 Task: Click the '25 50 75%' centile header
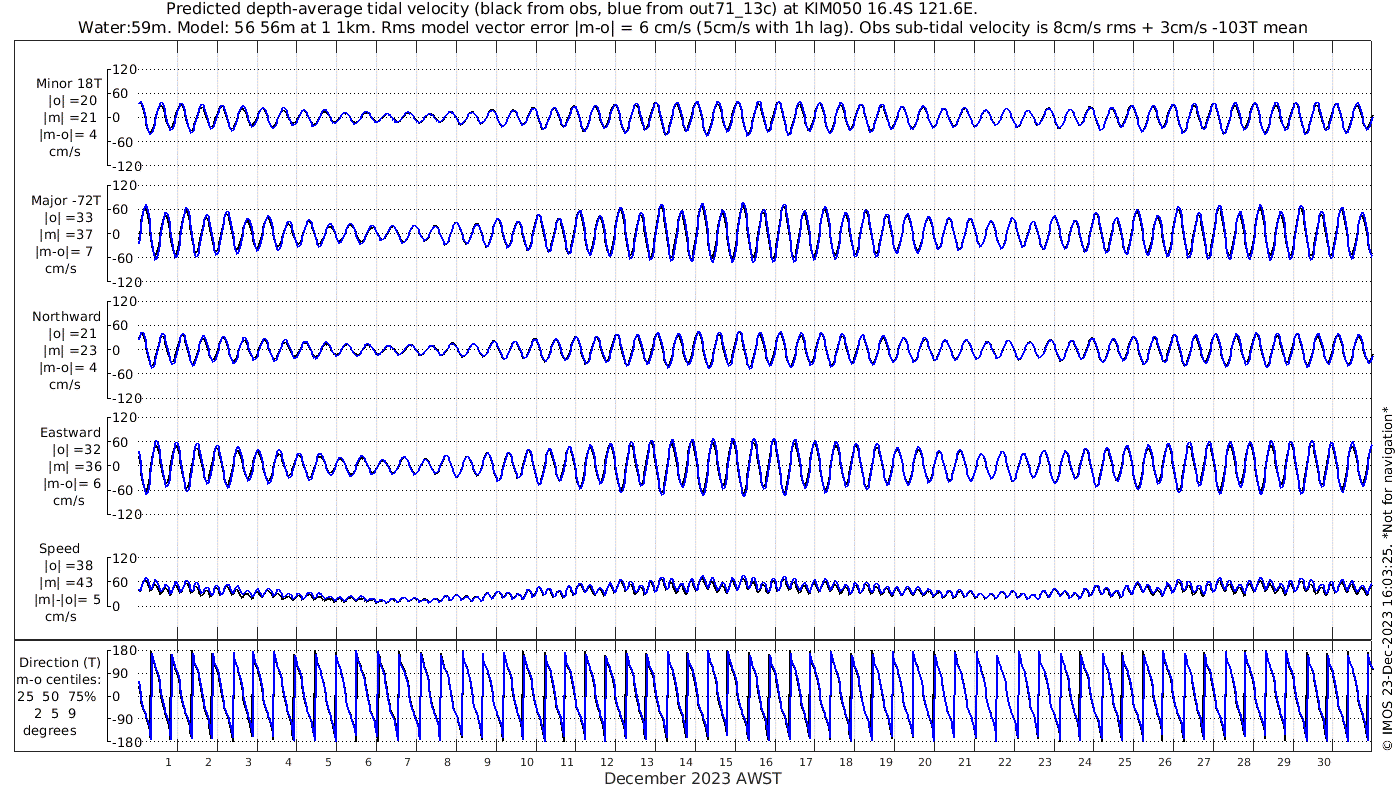tap(57, 697)
